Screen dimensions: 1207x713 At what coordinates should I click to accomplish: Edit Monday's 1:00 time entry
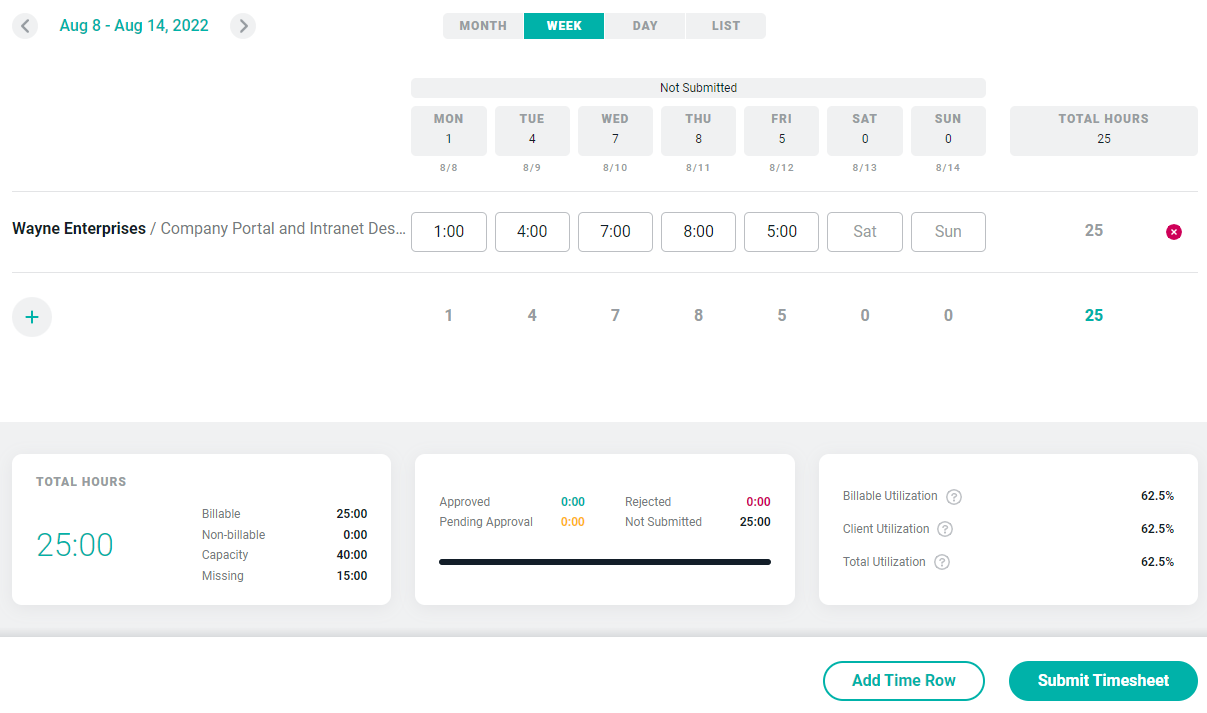tap(449, 232)
